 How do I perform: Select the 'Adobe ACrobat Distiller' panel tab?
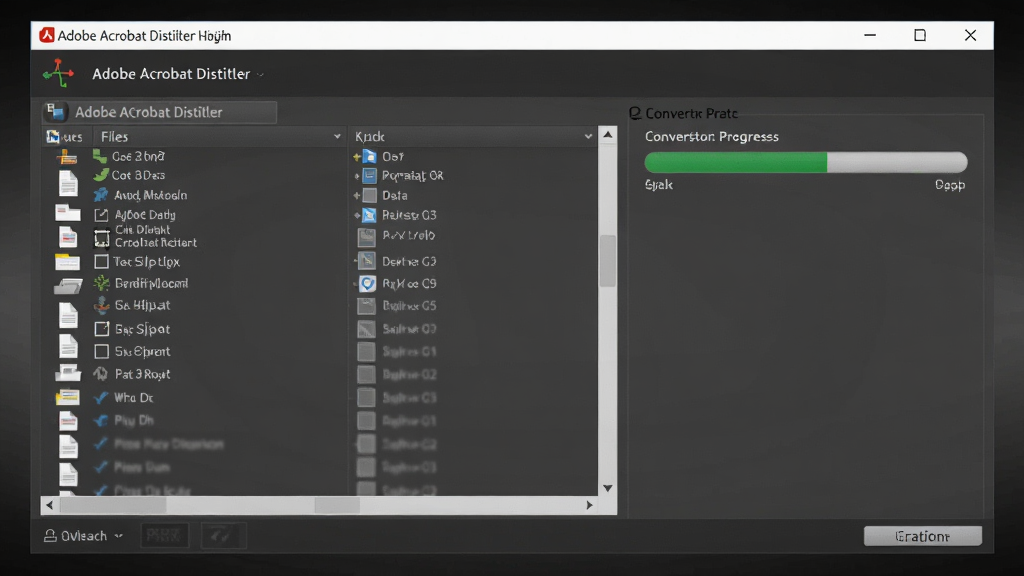tap(159, 112)
